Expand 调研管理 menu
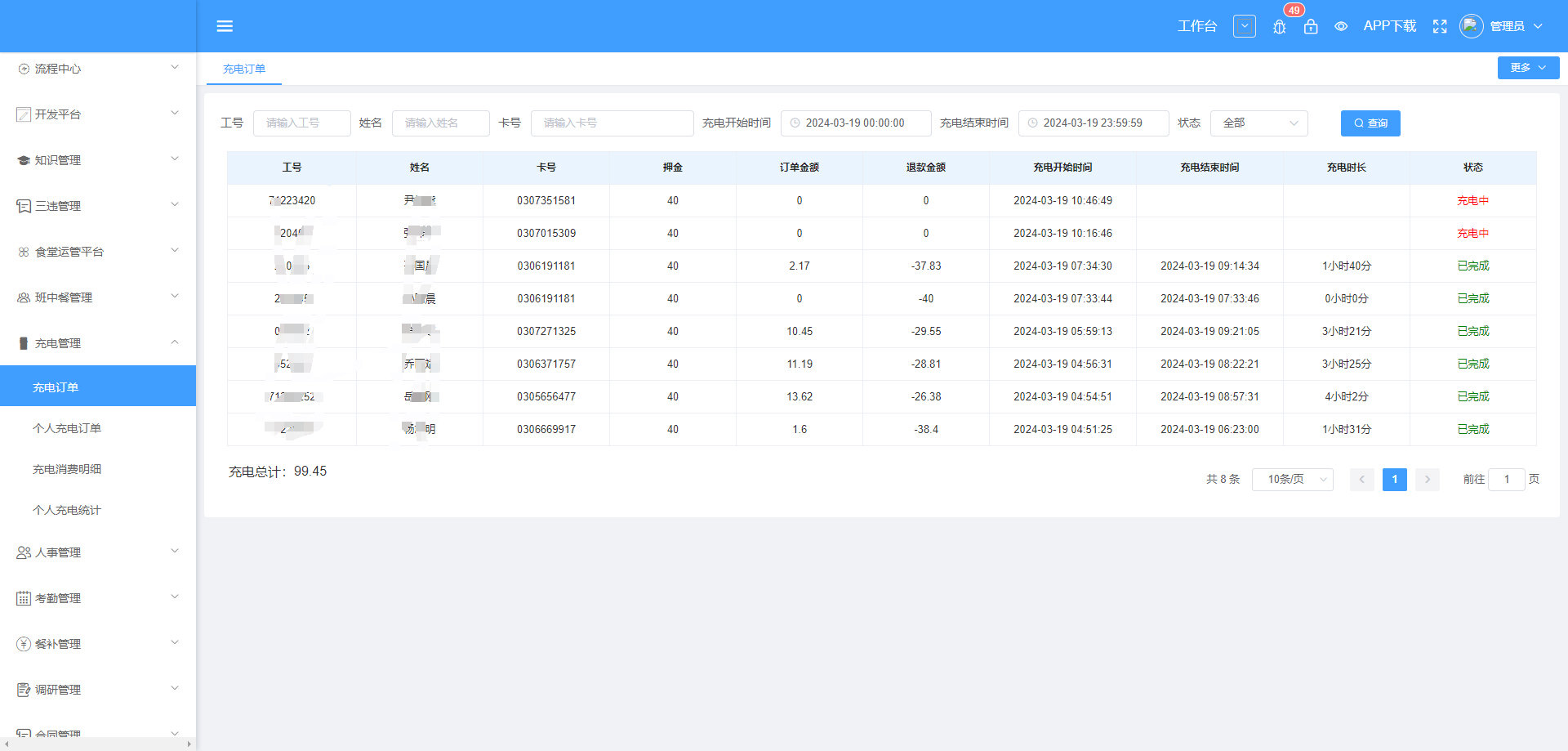Viewport: 1568px width, 751px height. point(98,690)
